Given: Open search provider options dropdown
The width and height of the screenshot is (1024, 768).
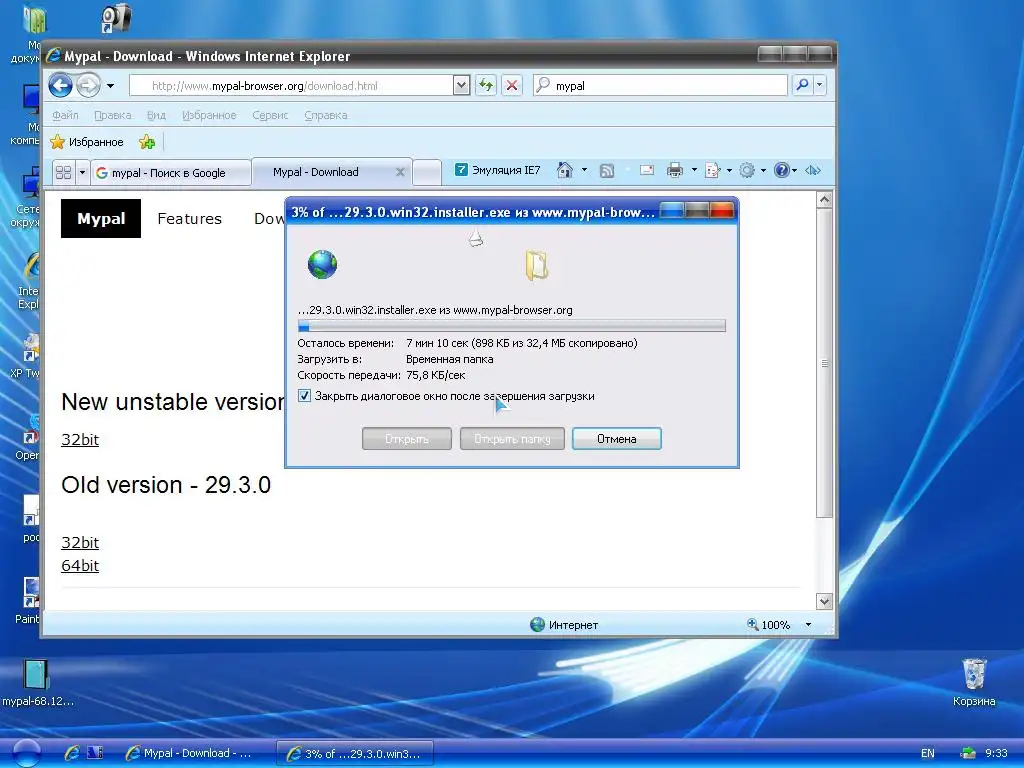Looking at the screenshot, I should (820, 86).
